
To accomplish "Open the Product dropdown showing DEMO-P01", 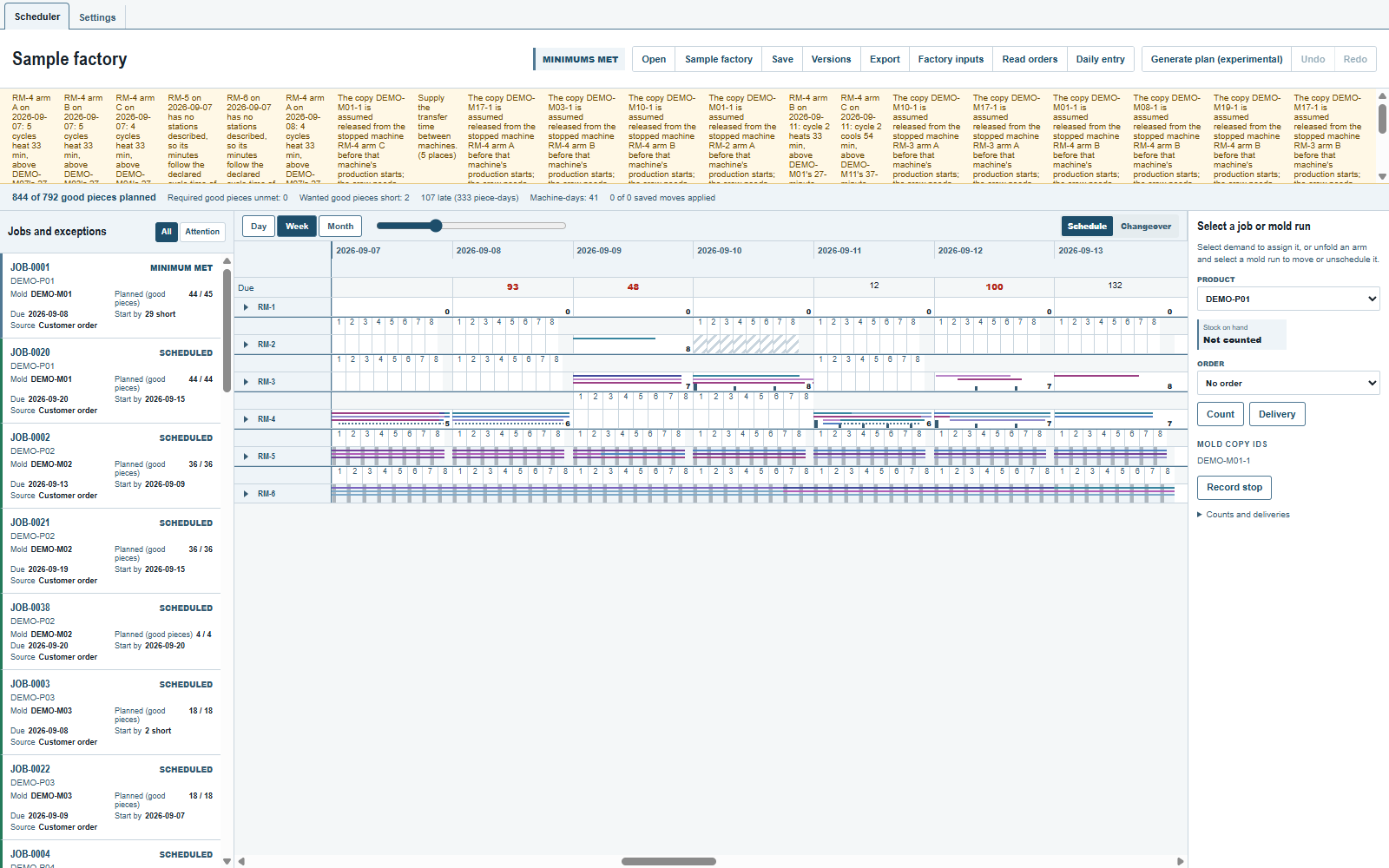I will coord(1288,299).
